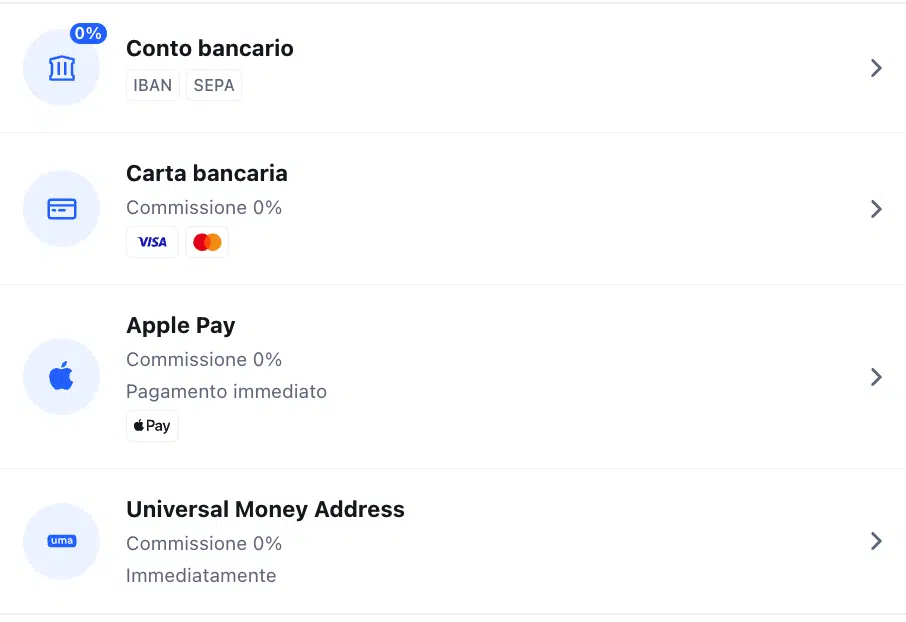Viewport: 906px width, 622px height.
Task: Choose Universal Money Address title
Action: 265,509
